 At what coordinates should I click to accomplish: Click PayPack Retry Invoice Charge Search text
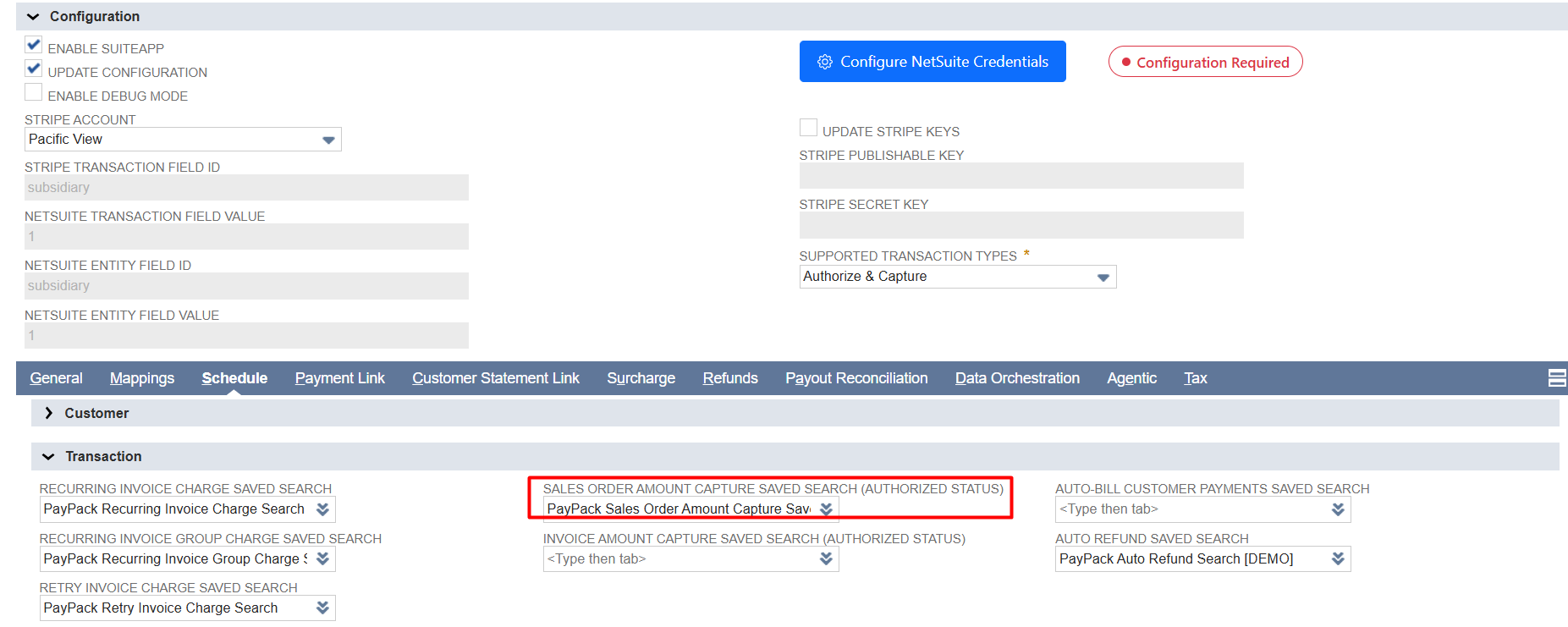(161, 608)
